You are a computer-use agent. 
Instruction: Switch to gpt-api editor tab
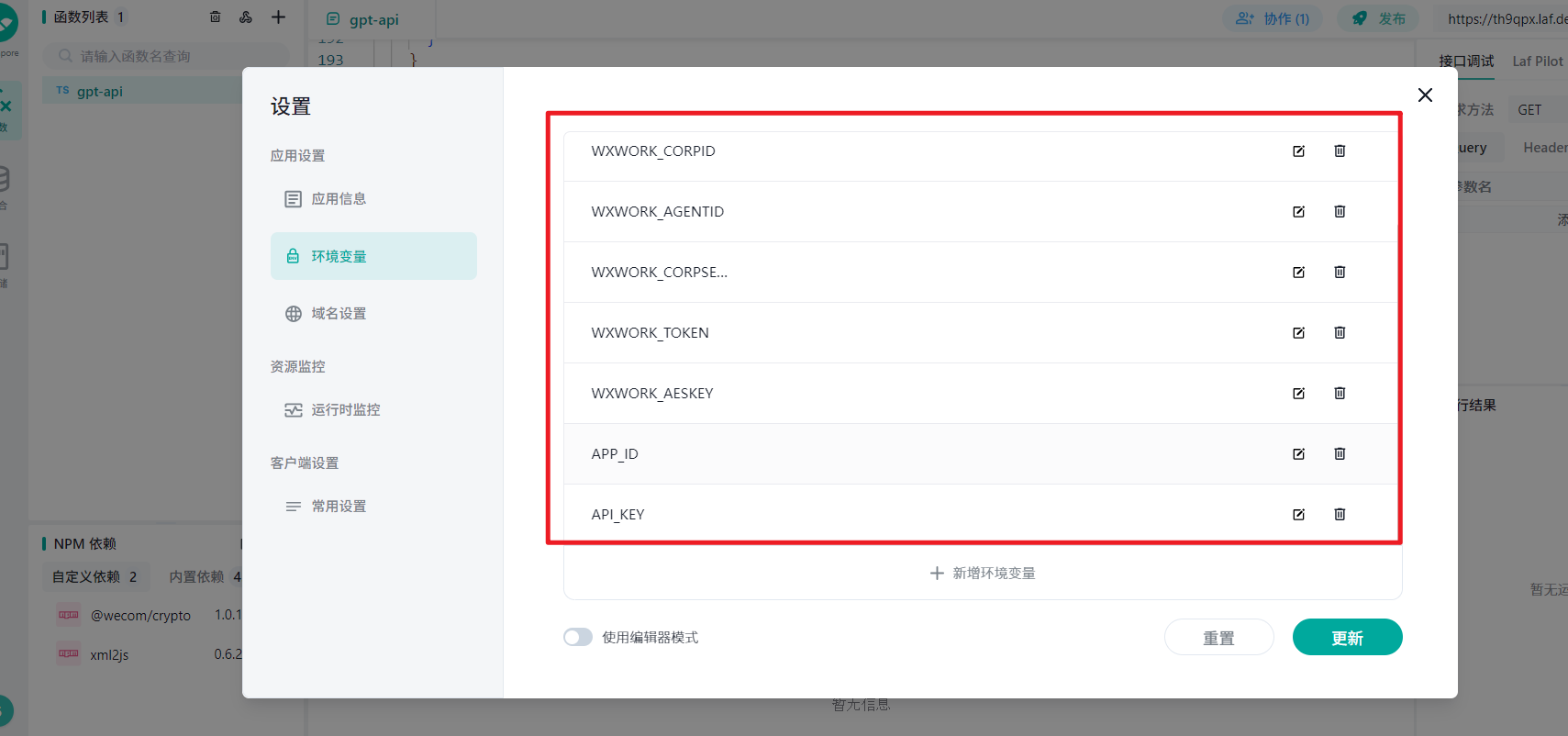363,19
